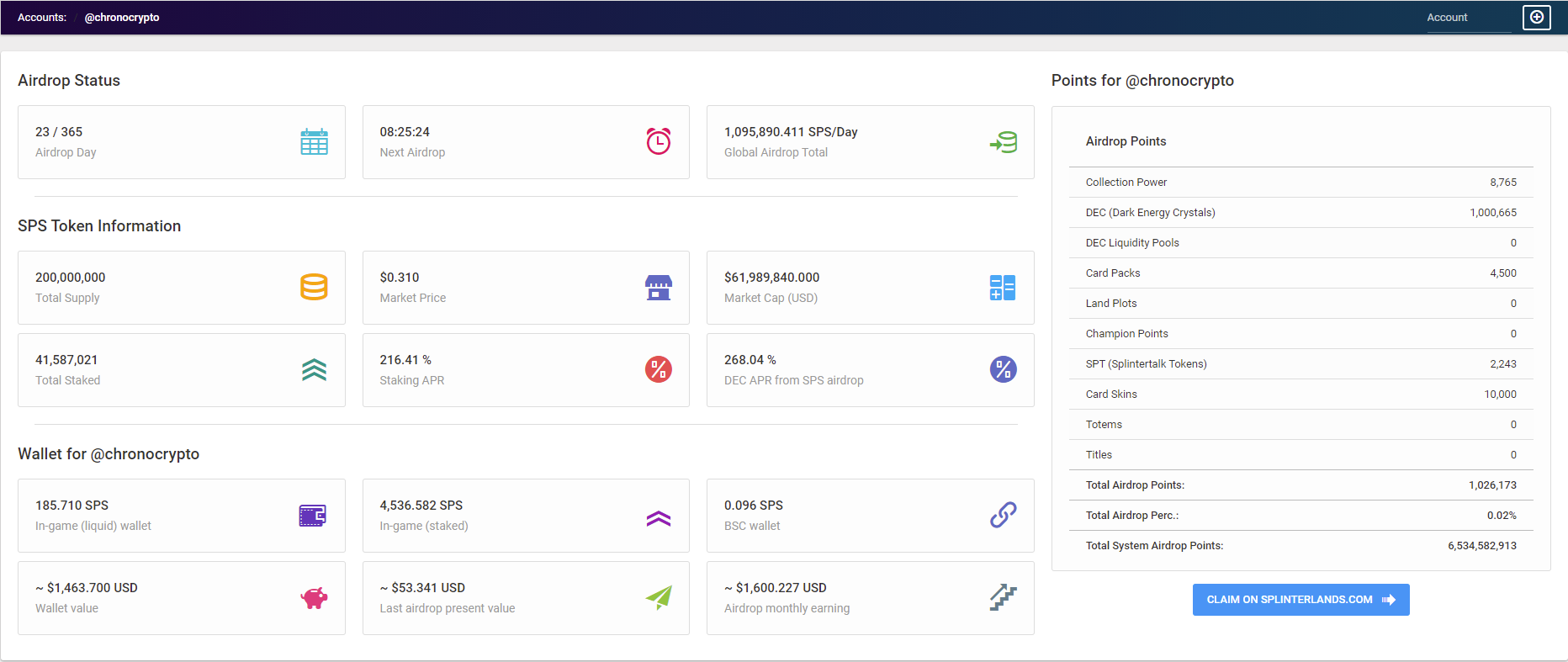Select the @chronocrypto account tab
Viewport: 1568px width, 662px height.
point(122,18)
